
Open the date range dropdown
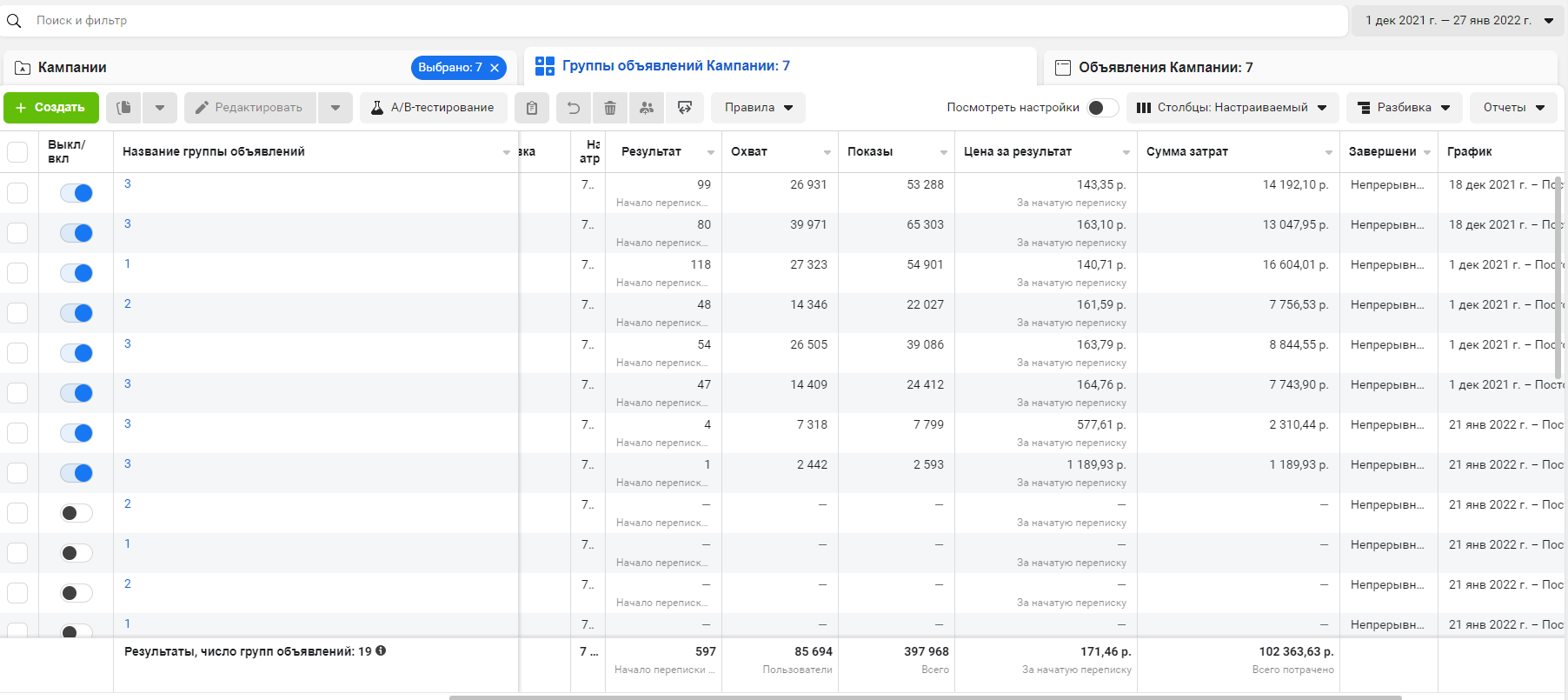1458,20
